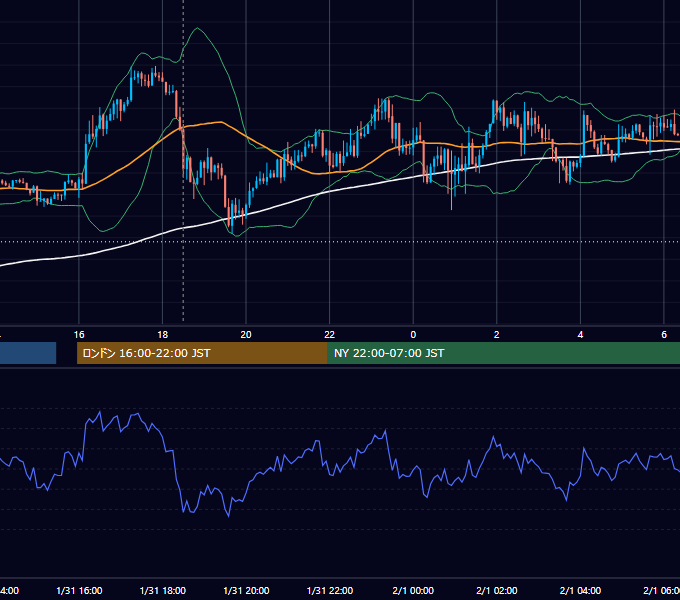Image resolution: width=680 pixels, height=600 pixels.
Task: Click hour label 18 on chart axis
Action: tap(162, 335)
